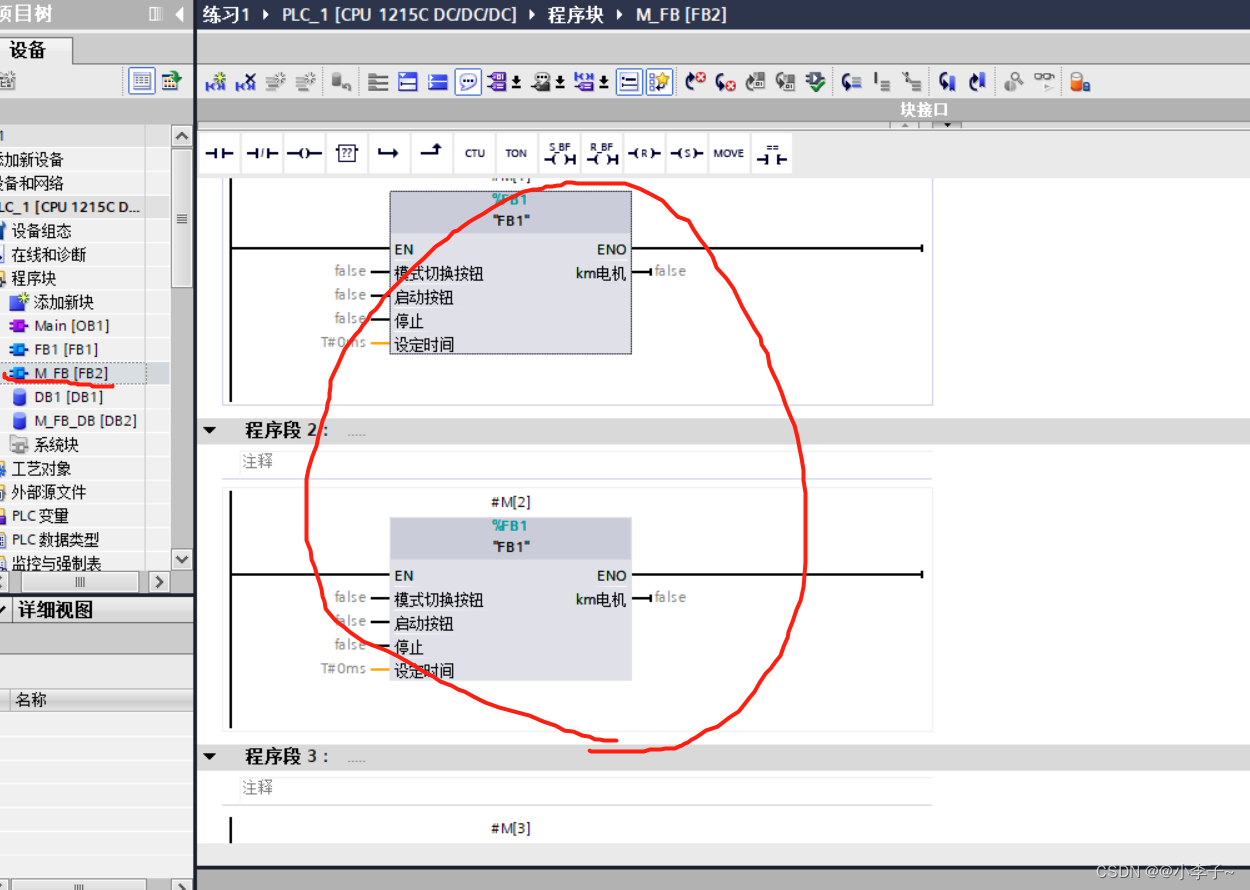Click the close branch icon
1250x890 pixels.
coord(430,153)
